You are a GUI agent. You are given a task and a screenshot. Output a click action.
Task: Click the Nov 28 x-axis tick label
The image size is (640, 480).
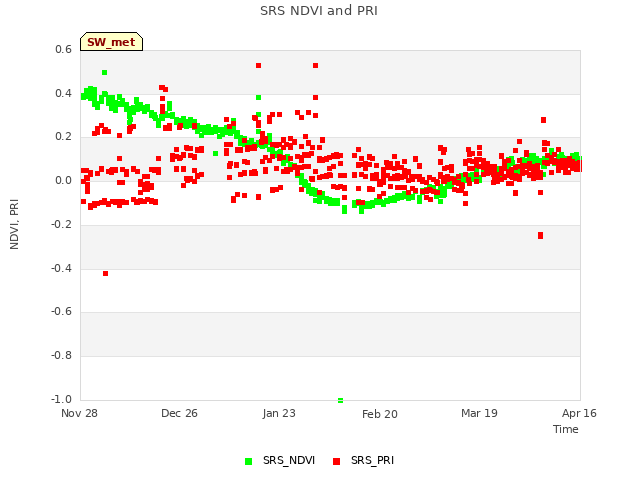pos(79,413)
